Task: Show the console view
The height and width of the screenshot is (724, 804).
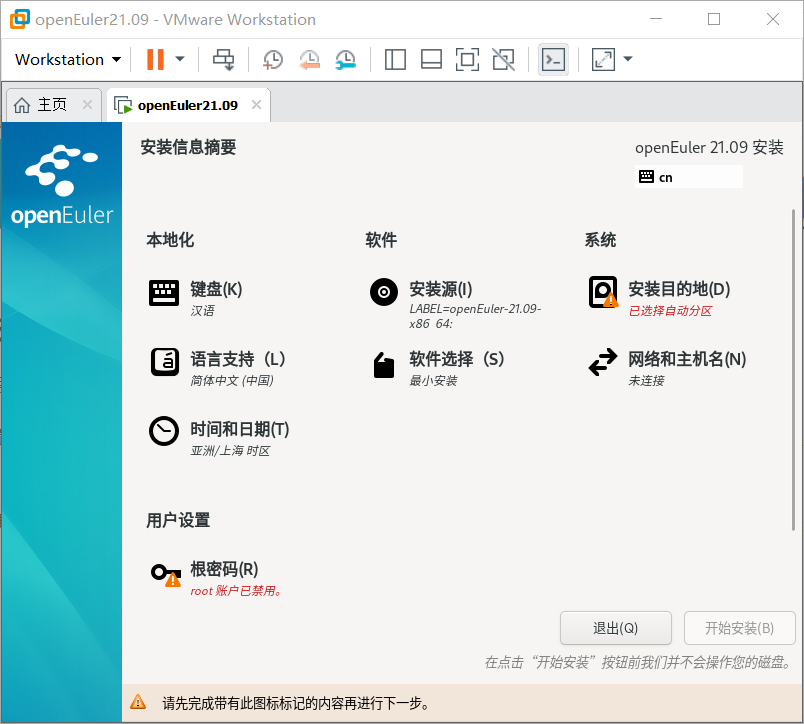Action: [553, 59]
